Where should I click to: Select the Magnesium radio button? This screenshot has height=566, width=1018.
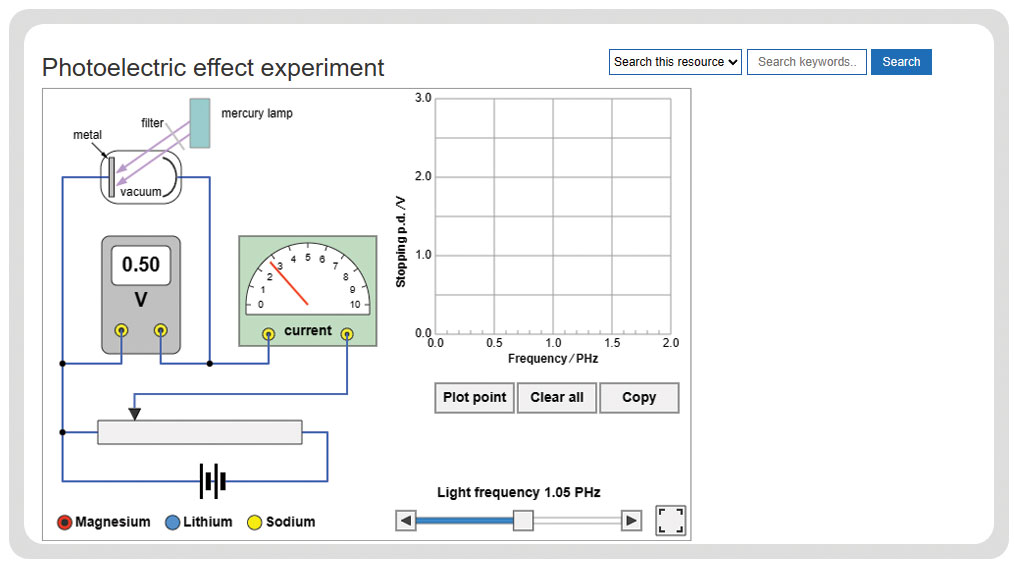64,523
